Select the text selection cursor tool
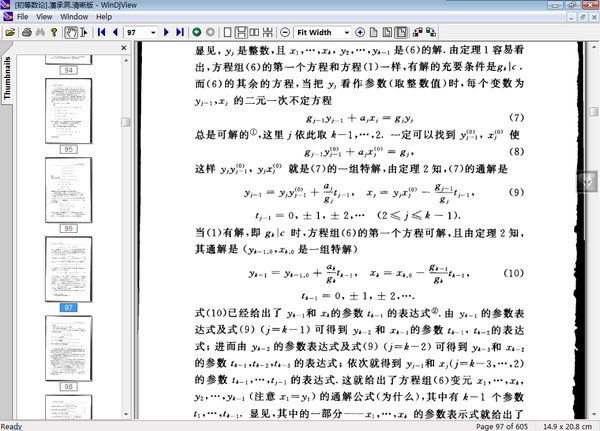 (85, 33)
